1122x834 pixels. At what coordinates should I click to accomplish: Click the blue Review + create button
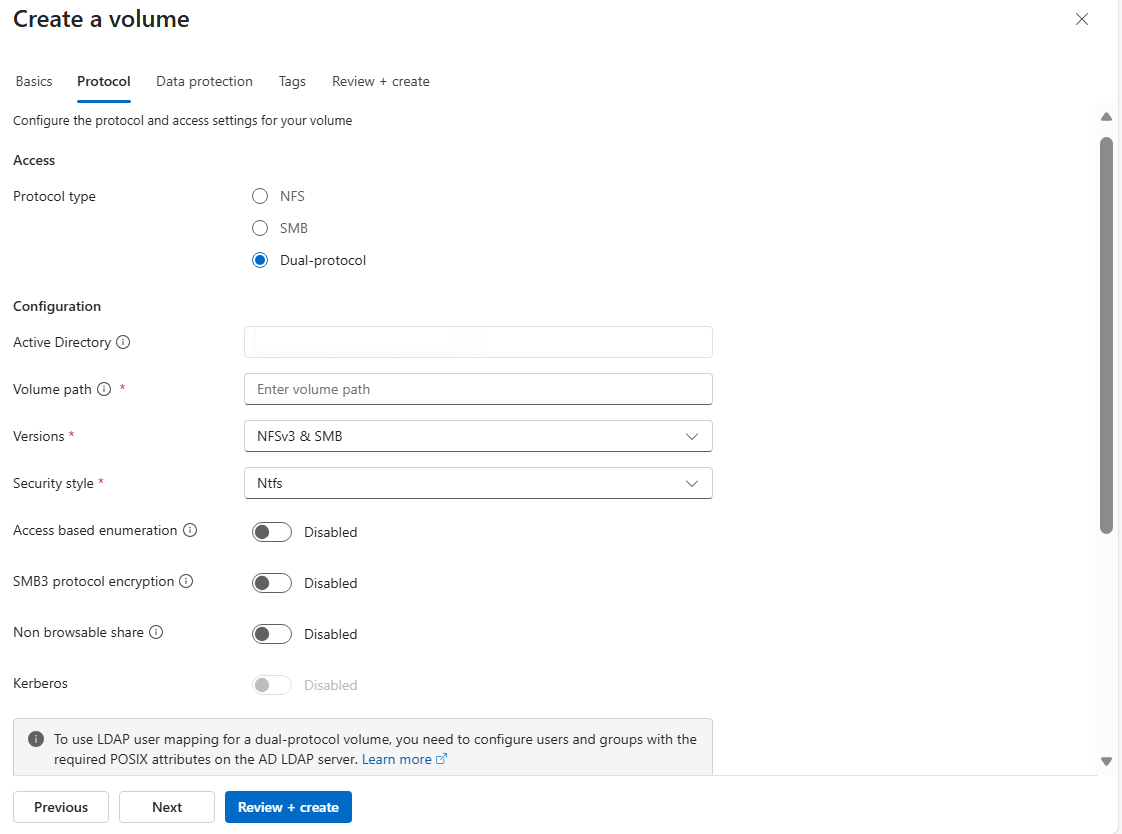point(288,807)
